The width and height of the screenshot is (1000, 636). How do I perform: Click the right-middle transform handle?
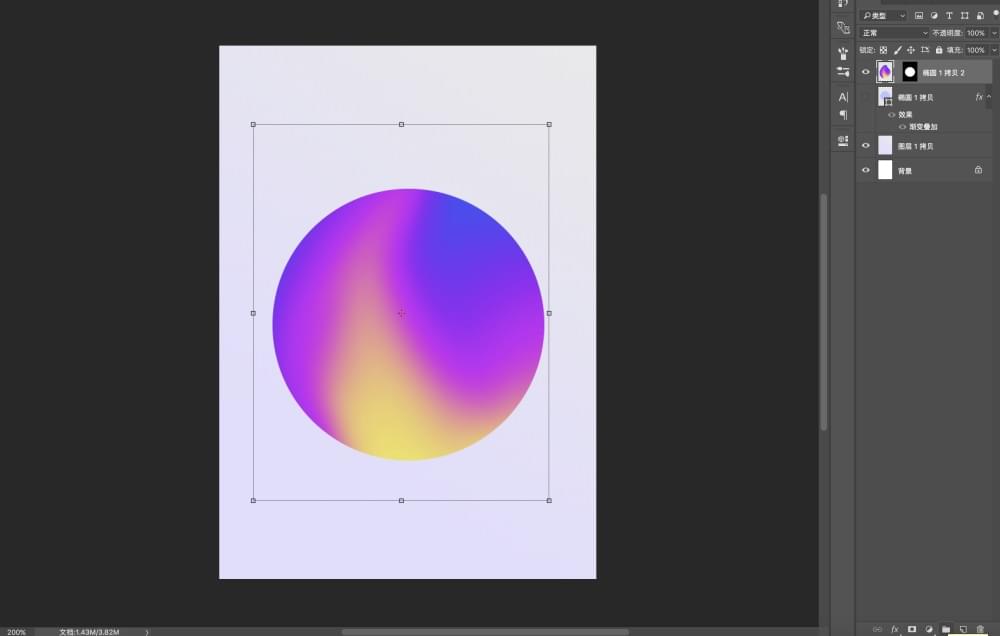549,313
